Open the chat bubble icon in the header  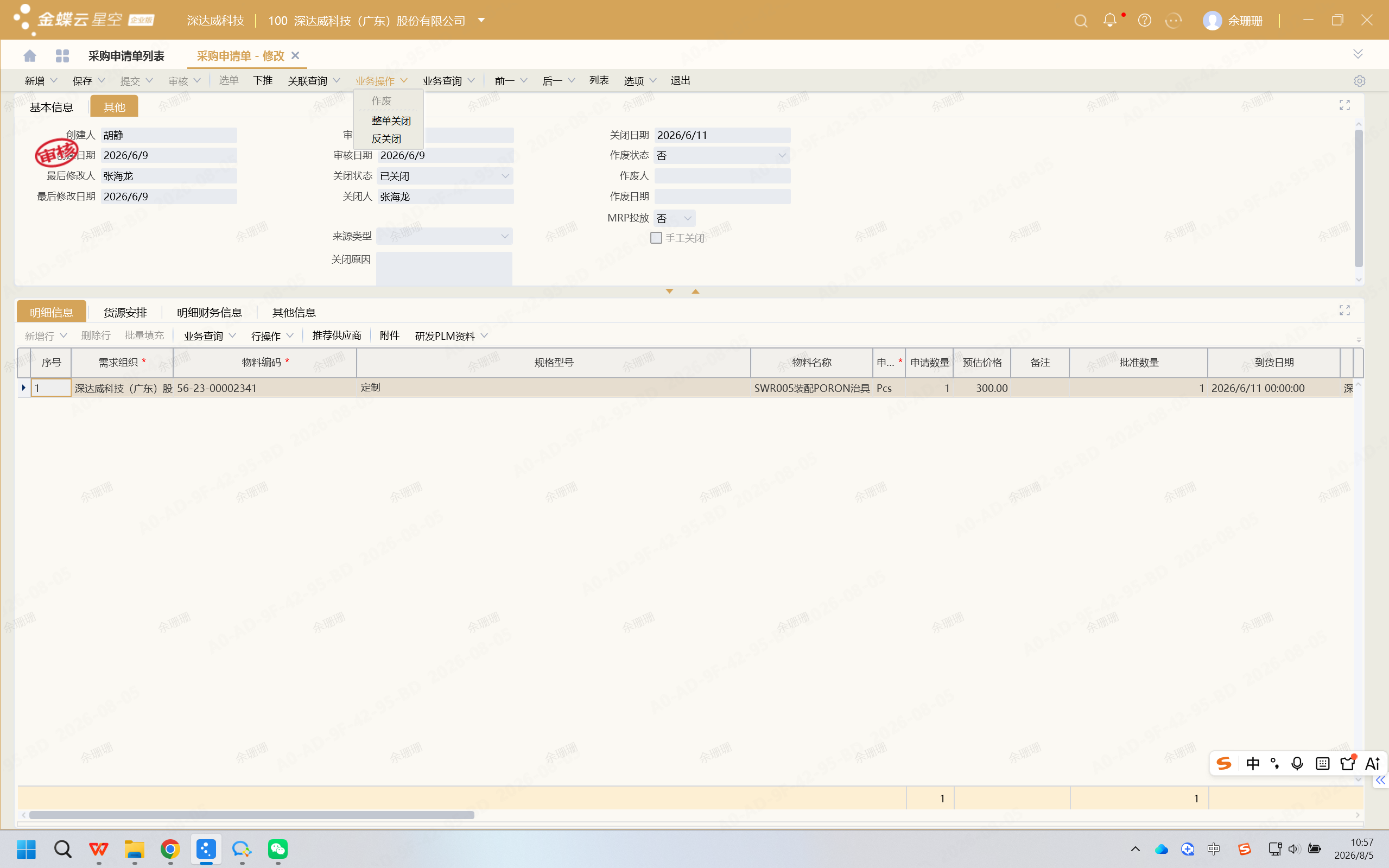point(1173,21)
